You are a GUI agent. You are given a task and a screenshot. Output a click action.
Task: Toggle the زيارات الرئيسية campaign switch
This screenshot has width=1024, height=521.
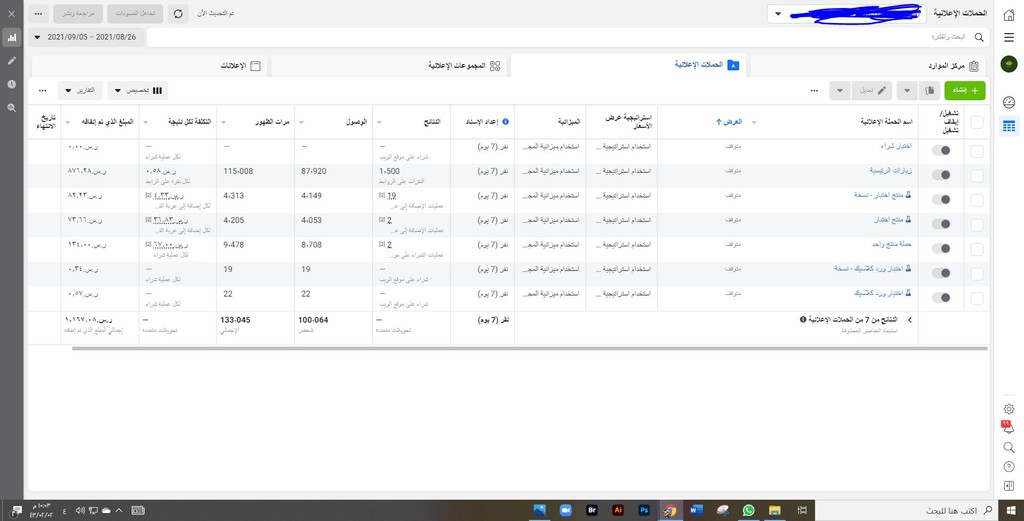point(941,175)
